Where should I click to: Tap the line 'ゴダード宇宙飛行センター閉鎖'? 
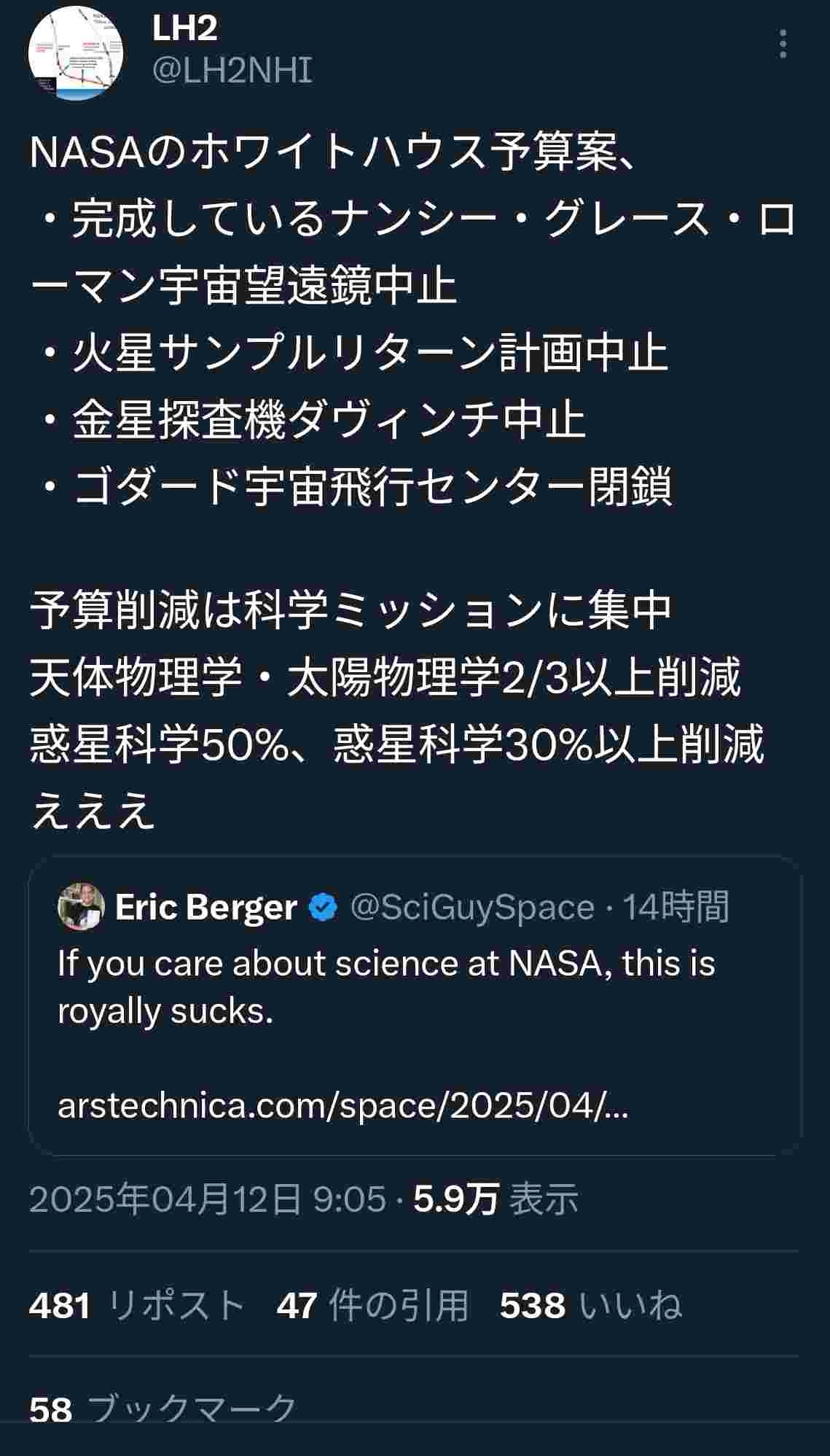tap(372, 487)
